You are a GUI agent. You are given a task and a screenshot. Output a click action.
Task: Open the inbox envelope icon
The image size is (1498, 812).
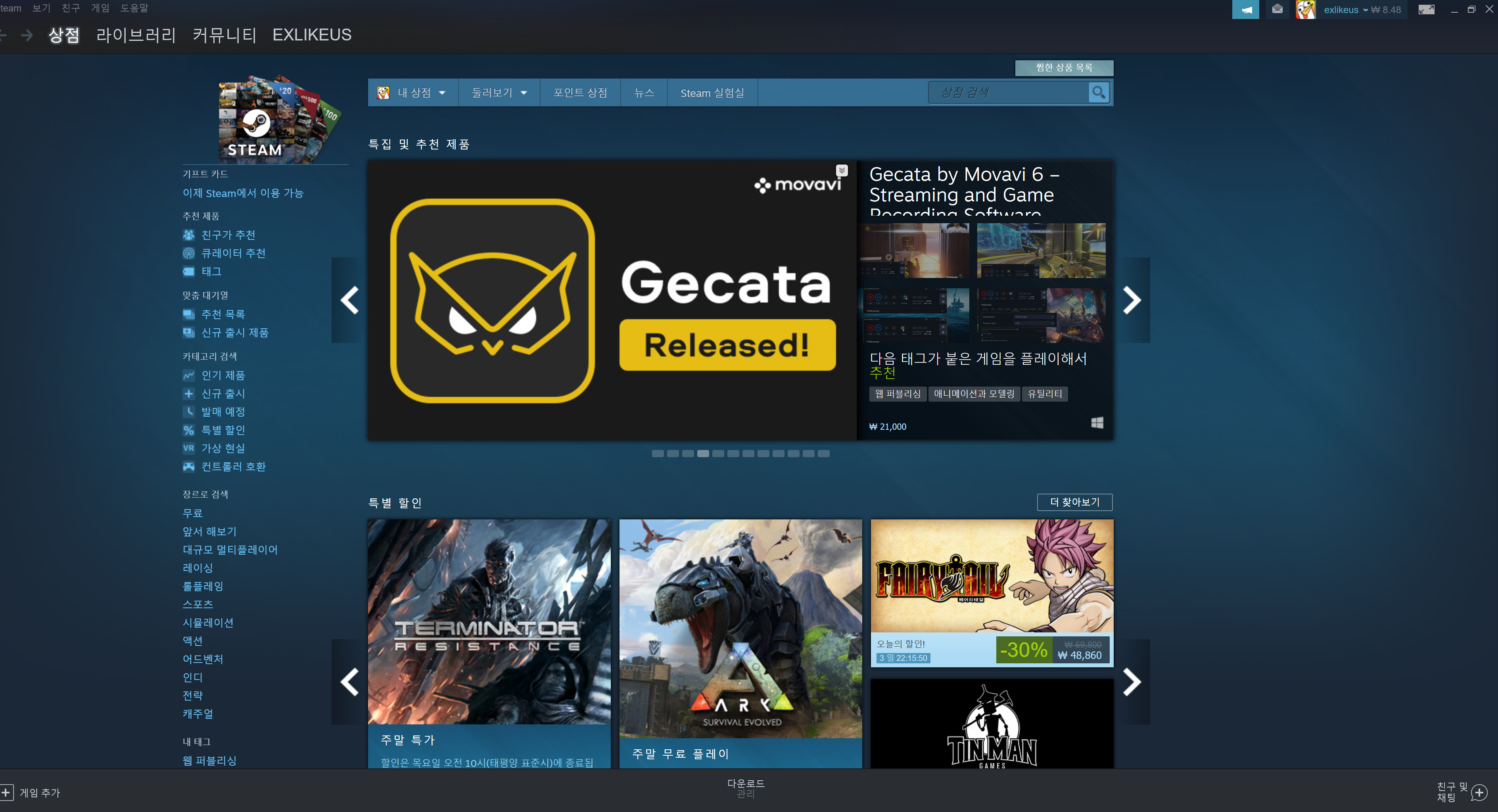[1277, 9]
